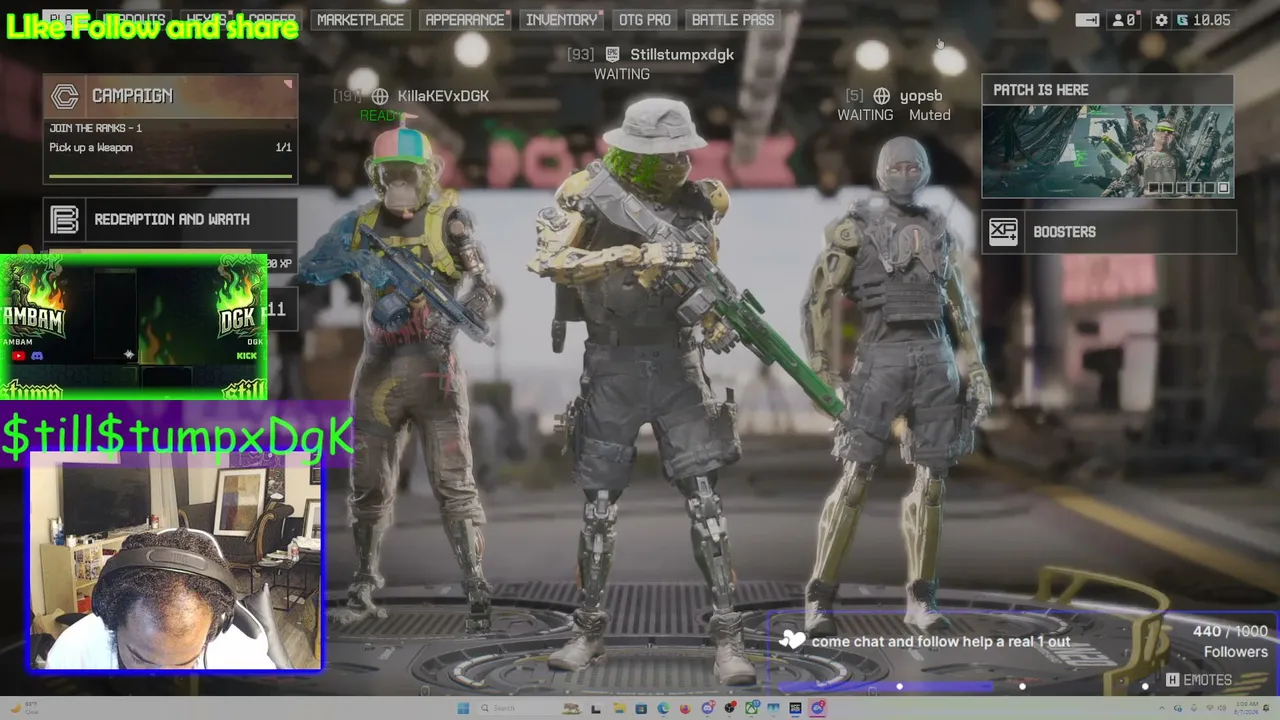Click the globe icon beside yopsb
The image size is (1280, 720).
tap(881, 96)
